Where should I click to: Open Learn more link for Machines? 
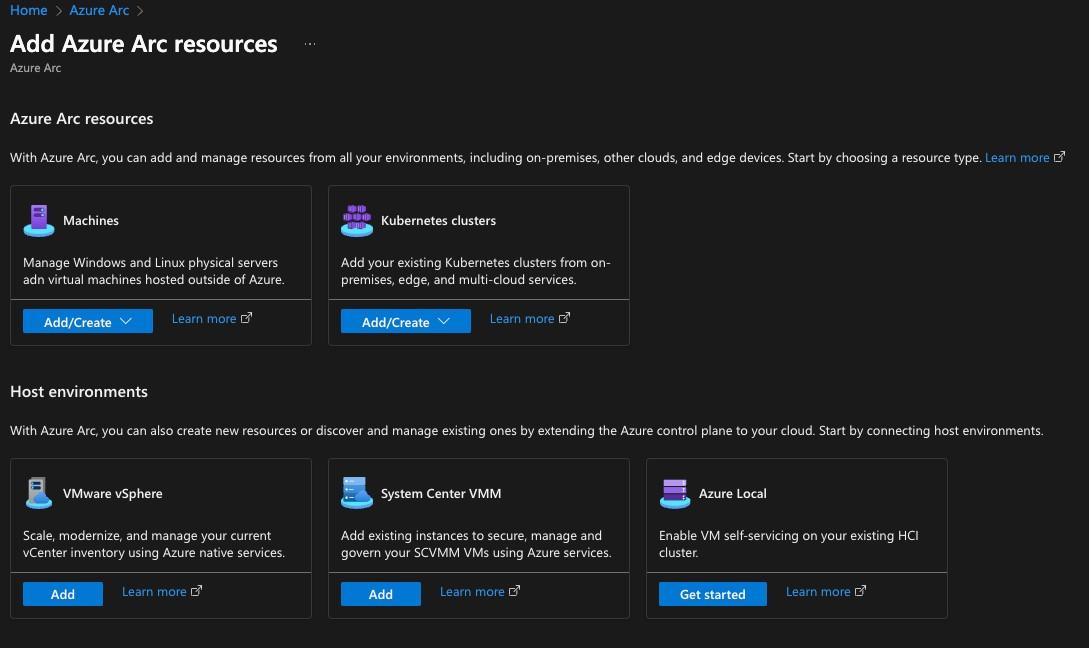tap(204, 319)
